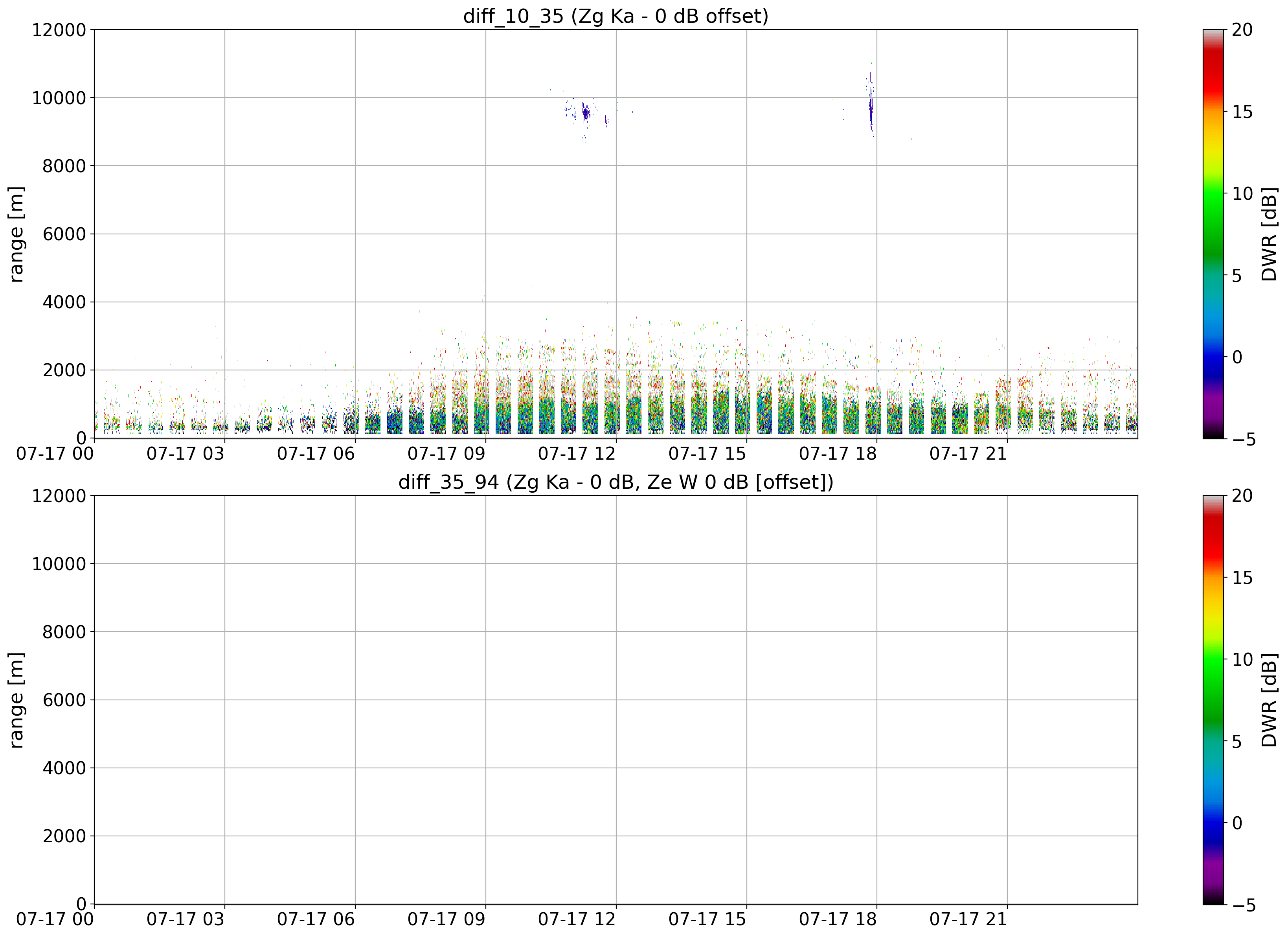1288x937 pixels.
Task: Click the "10000" y-tick of the diff_10_35 plot
Action: [59, 98]
